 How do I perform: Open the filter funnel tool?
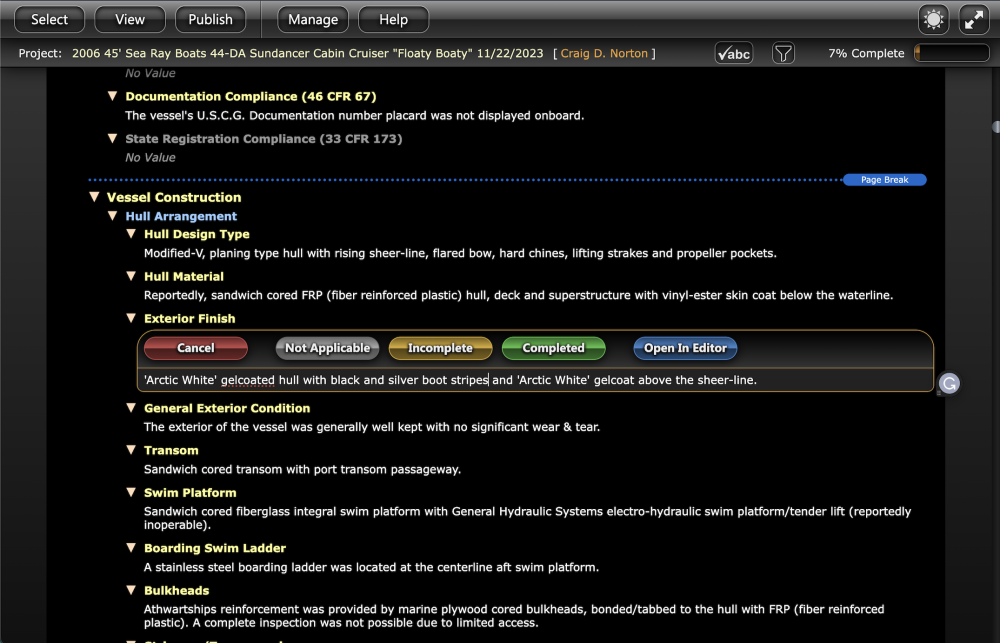pos(783,52)
